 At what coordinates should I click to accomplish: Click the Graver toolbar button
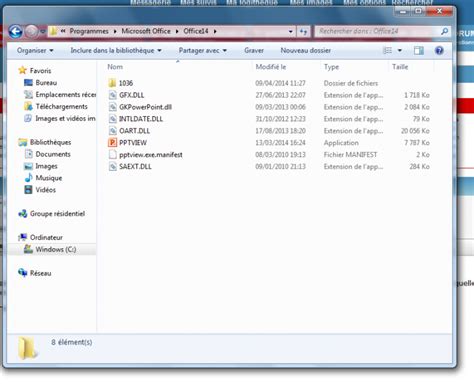254,50
